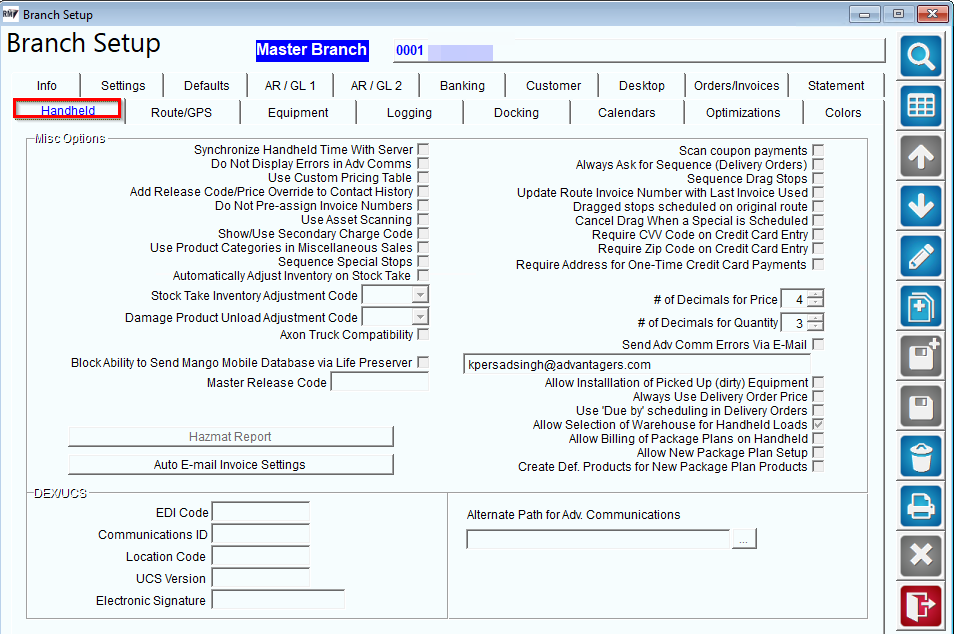The width and height of the screenshot is (954, 634).
Task: Click the trash can delete icon
Action: click(x=921, y=456)
